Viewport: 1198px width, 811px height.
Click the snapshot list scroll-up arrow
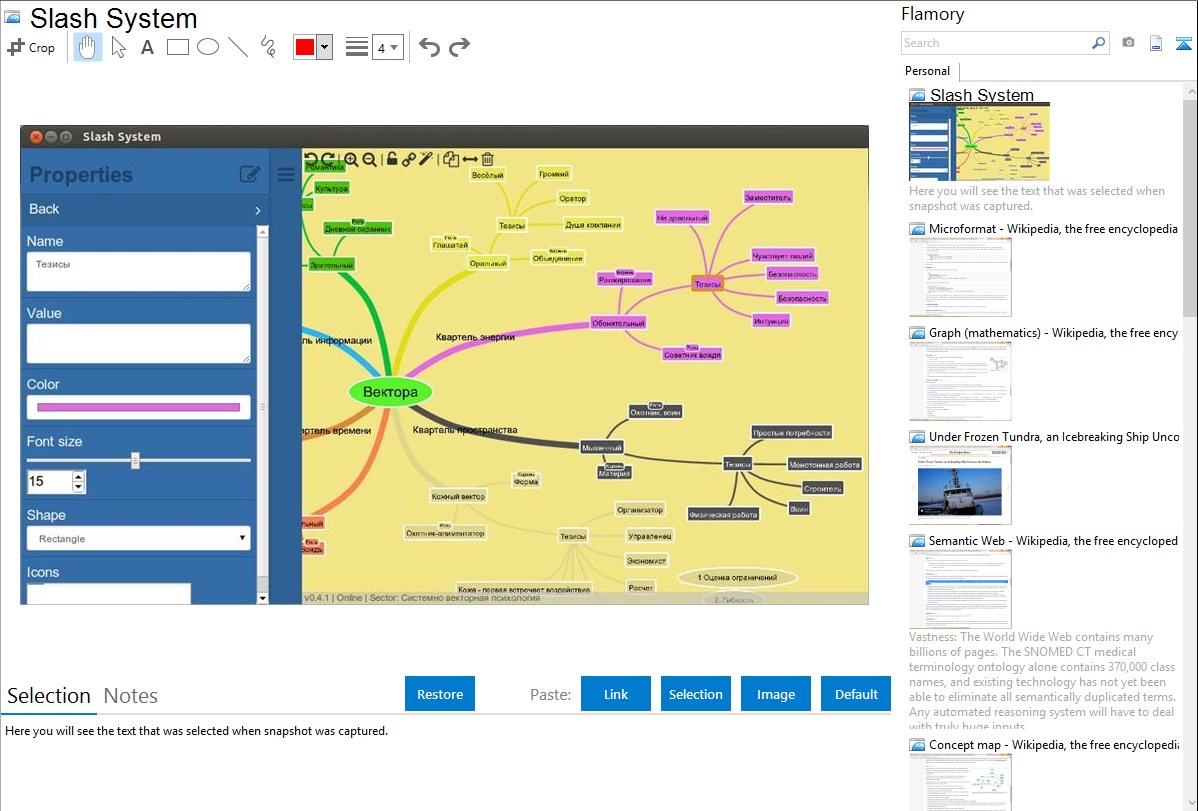pos(1190,91)
